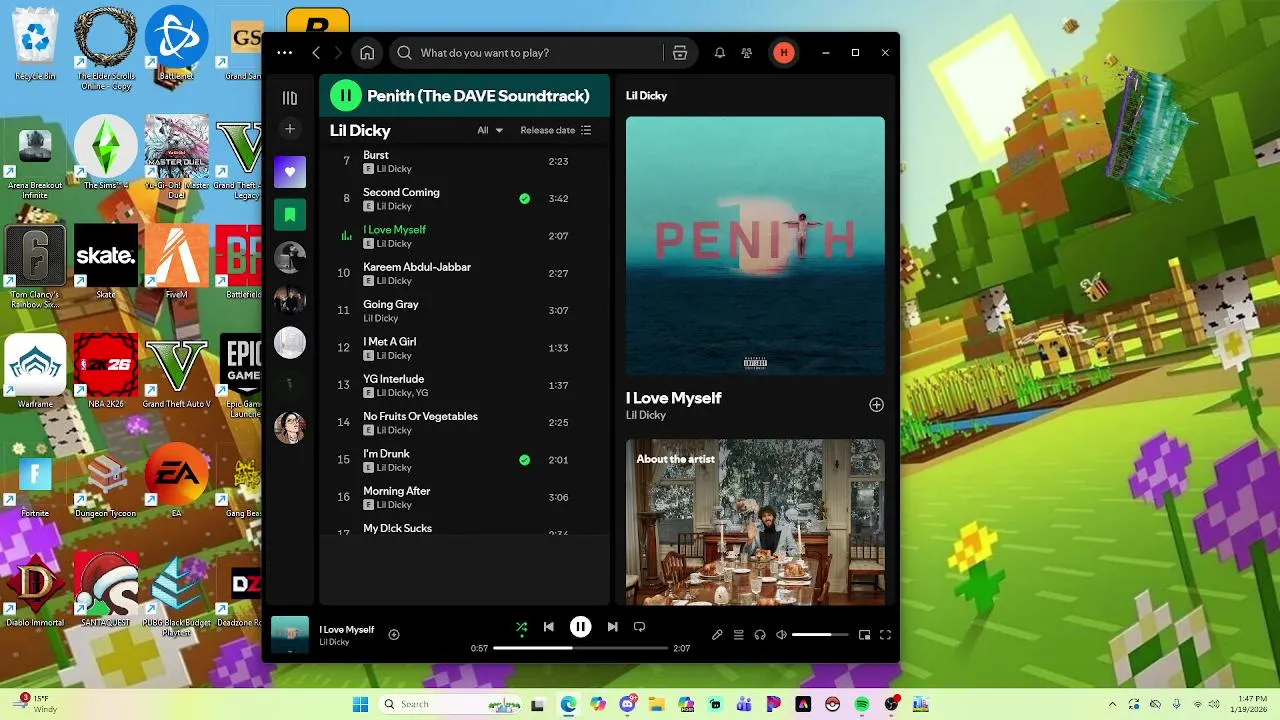
Task: Play the track I Met A Girl
Action: point(464,348)
